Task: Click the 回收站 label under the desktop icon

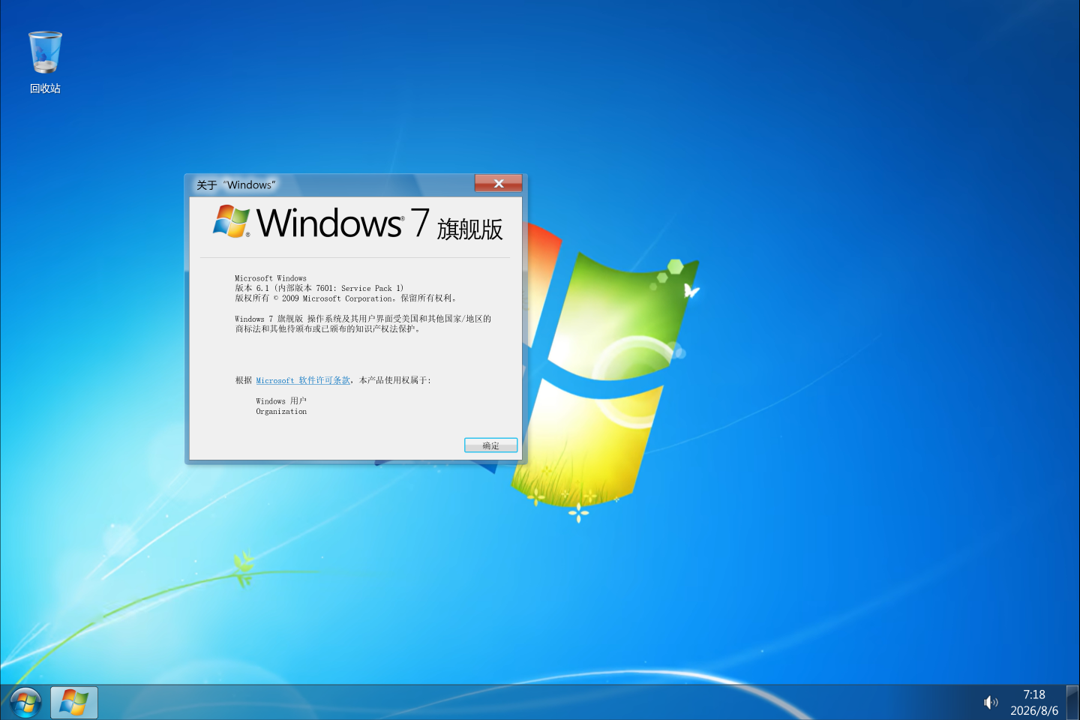Action: (45, 88)
